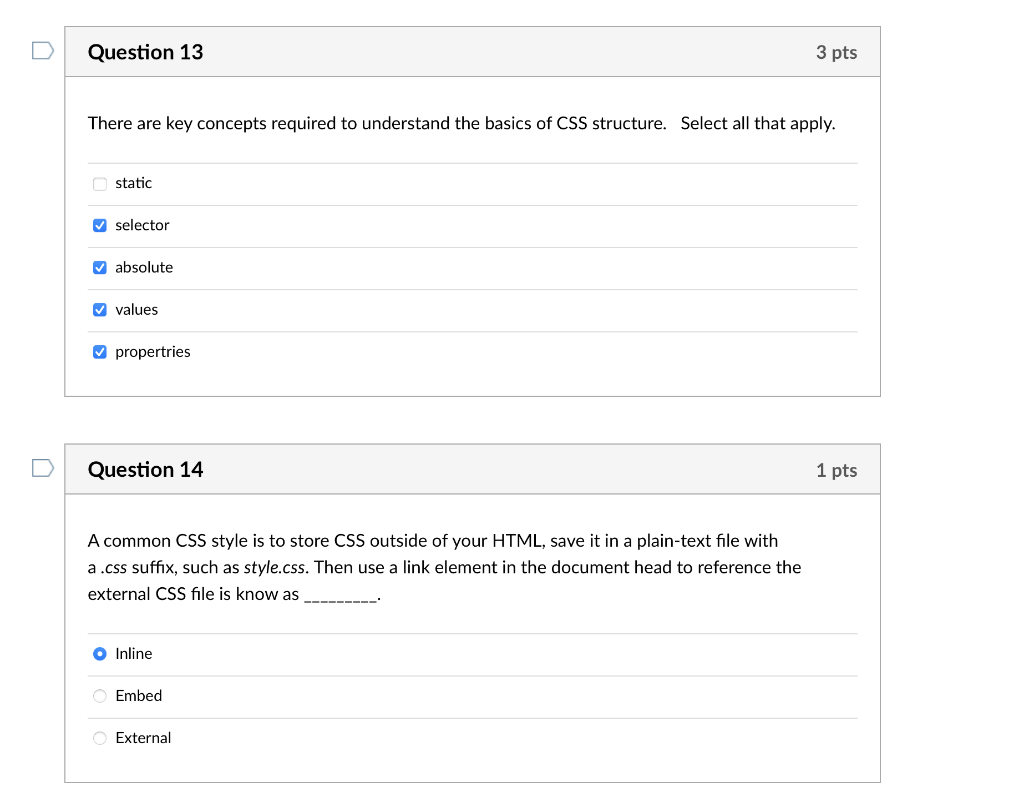This screenshot has width=1024, height=807.
Task: Click the 'values' answer label text
Action: 137,310
